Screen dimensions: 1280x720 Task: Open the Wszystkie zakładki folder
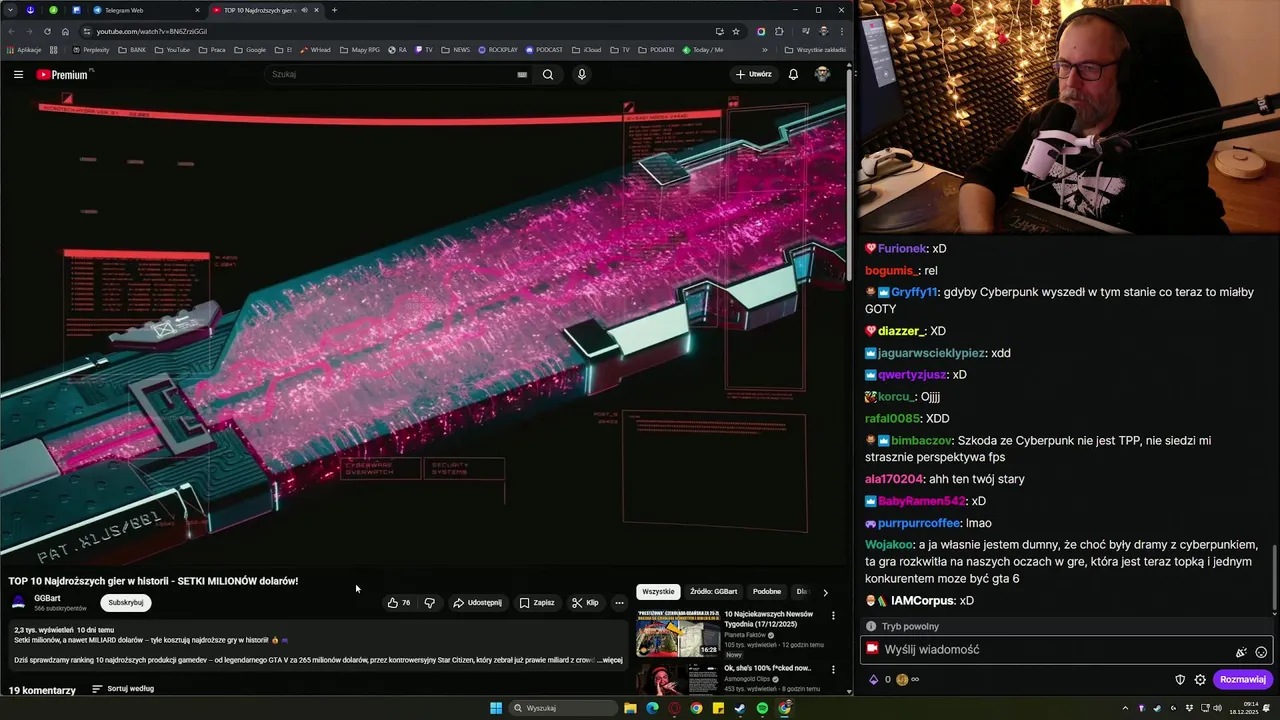(815, 49)
